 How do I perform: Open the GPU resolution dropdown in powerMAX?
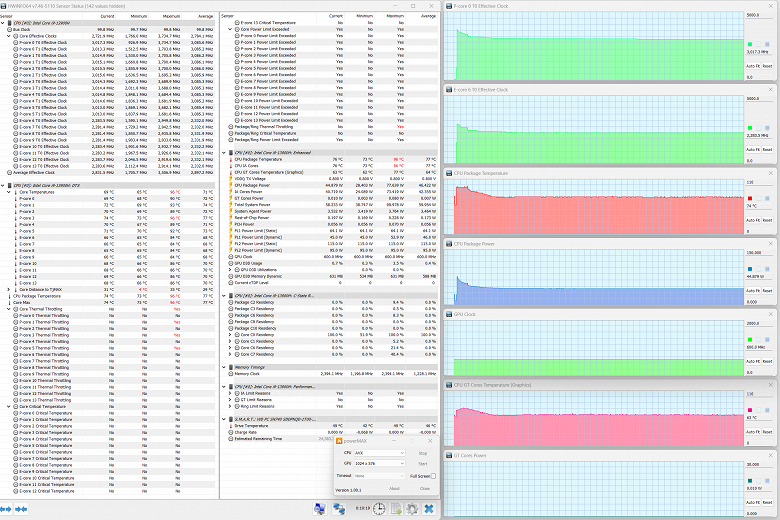coord(379,464)
